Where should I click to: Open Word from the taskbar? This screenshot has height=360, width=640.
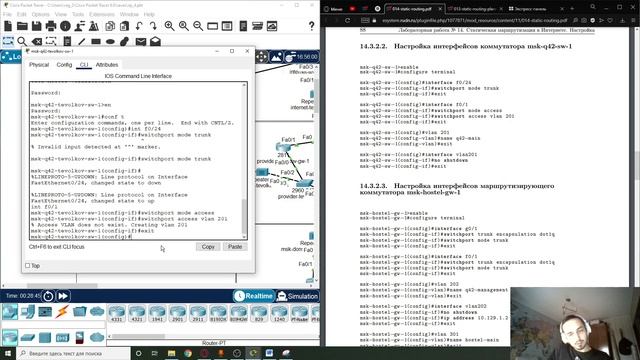tap(269, 353)
